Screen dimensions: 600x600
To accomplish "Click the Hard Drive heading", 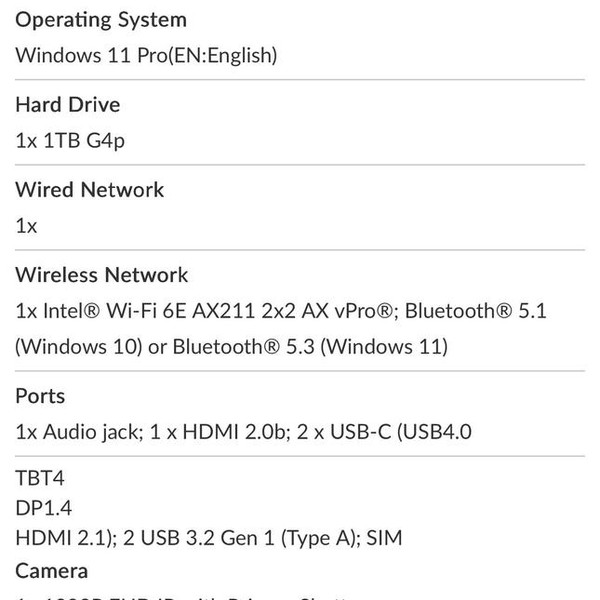I will click(68, 105).
